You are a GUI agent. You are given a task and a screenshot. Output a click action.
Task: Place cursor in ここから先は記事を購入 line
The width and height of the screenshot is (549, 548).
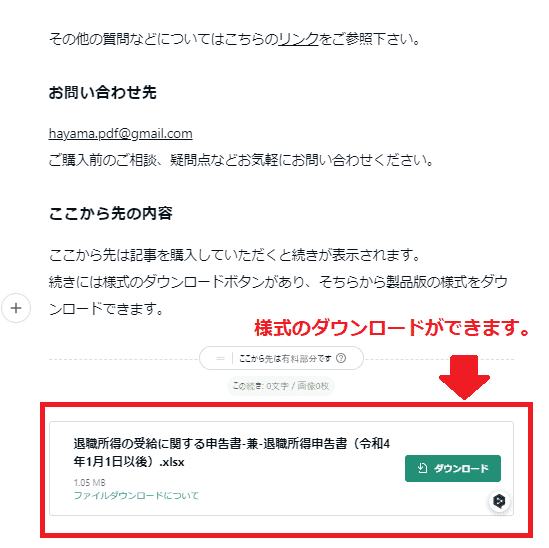tap(234, 255)
